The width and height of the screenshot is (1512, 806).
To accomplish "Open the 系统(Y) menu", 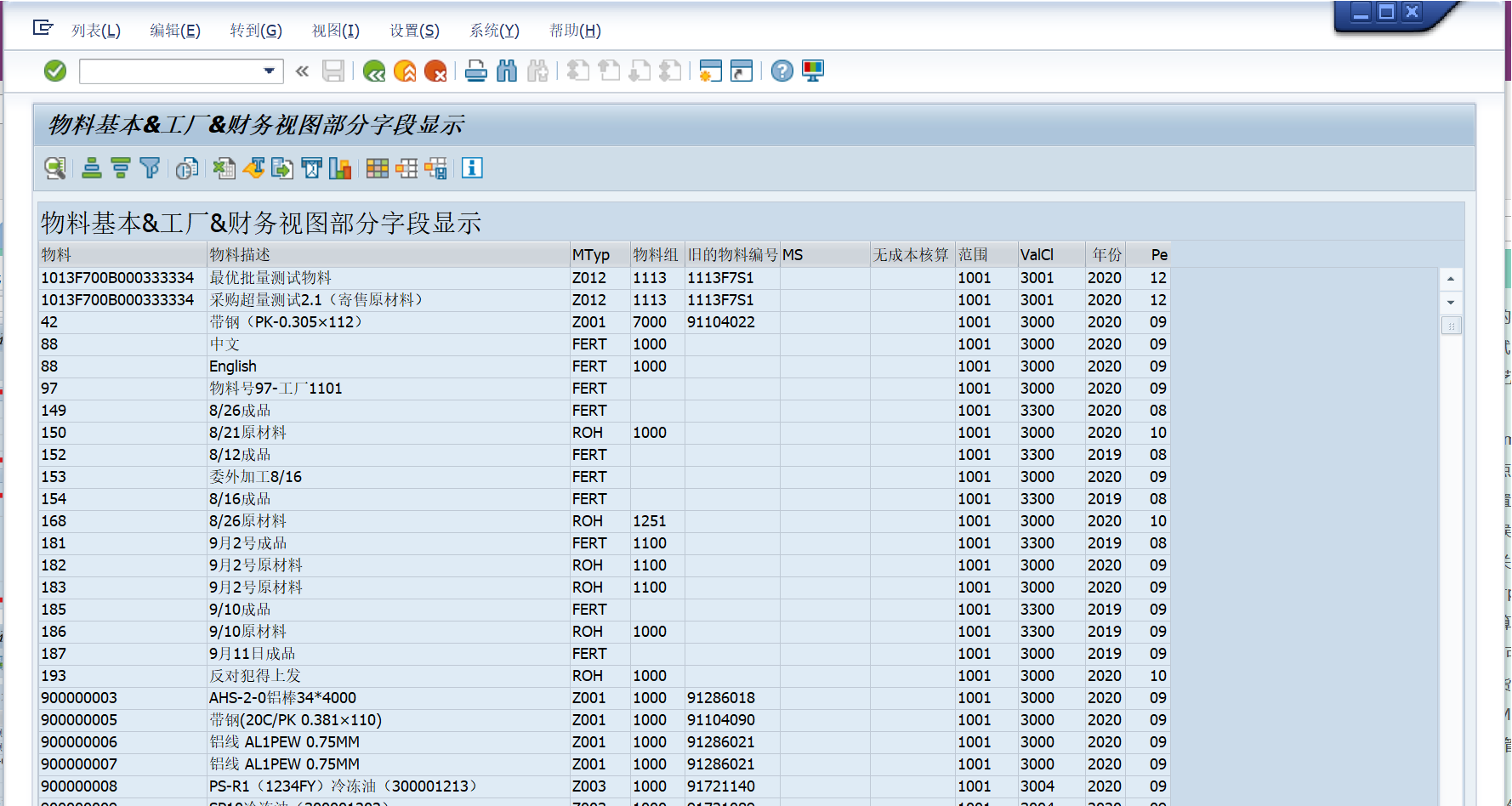I will tap(494, 31).
